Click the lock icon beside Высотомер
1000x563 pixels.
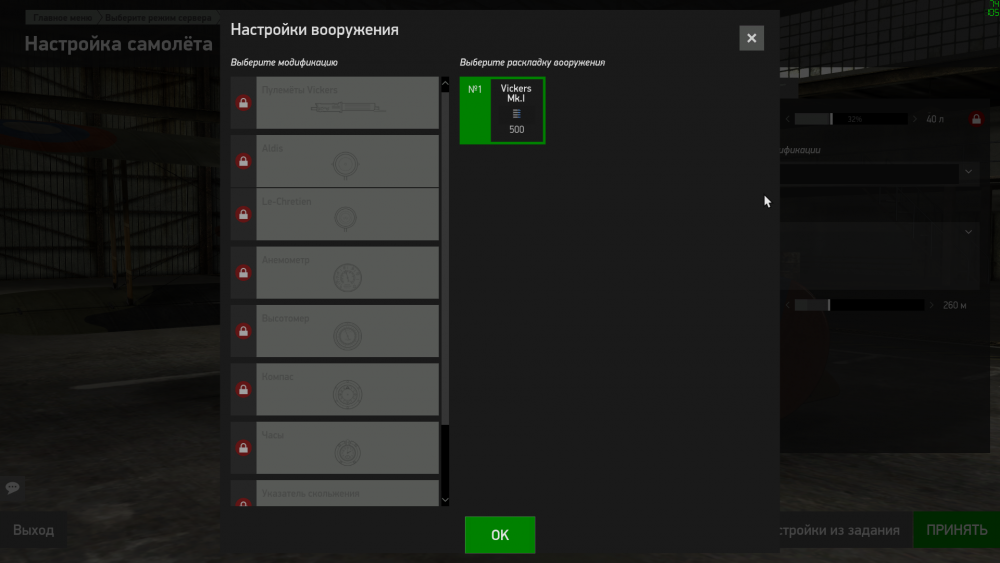[x=243, y=331]
